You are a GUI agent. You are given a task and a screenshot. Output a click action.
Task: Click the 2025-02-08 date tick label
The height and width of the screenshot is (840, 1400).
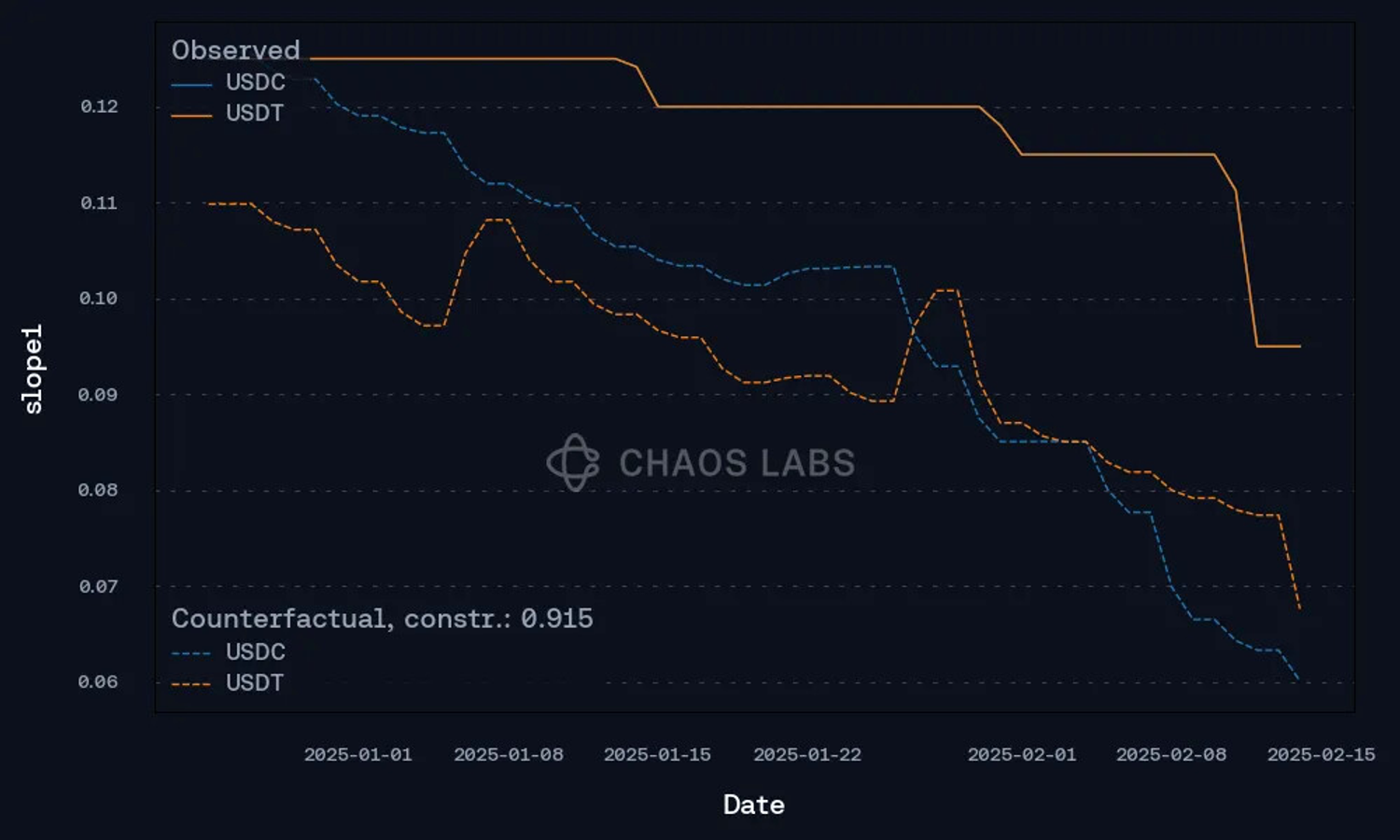point(1170,755)
